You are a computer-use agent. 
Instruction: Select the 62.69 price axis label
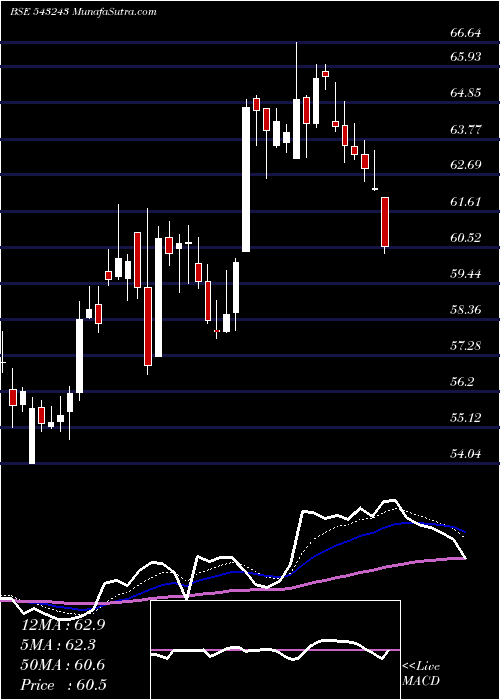click(466, 165)
